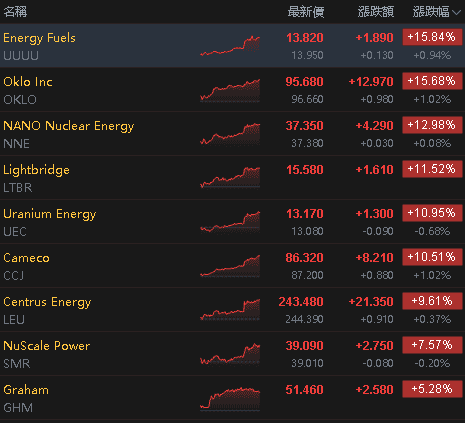
Task: Open the Oklo Inc sparkline chart
Action: click(230, 90)
